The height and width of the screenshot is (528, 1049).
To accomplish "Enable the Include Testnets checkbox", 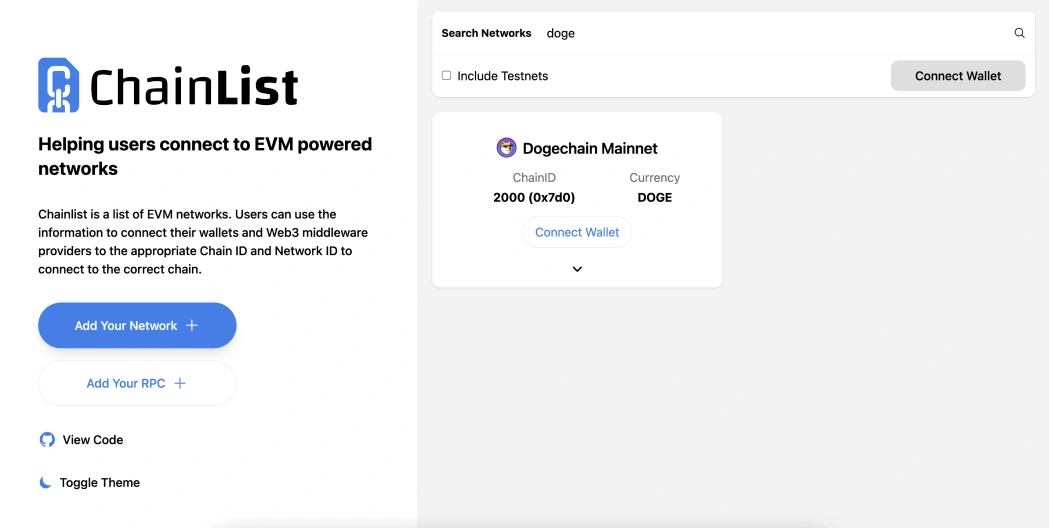I will coord(446,76).
